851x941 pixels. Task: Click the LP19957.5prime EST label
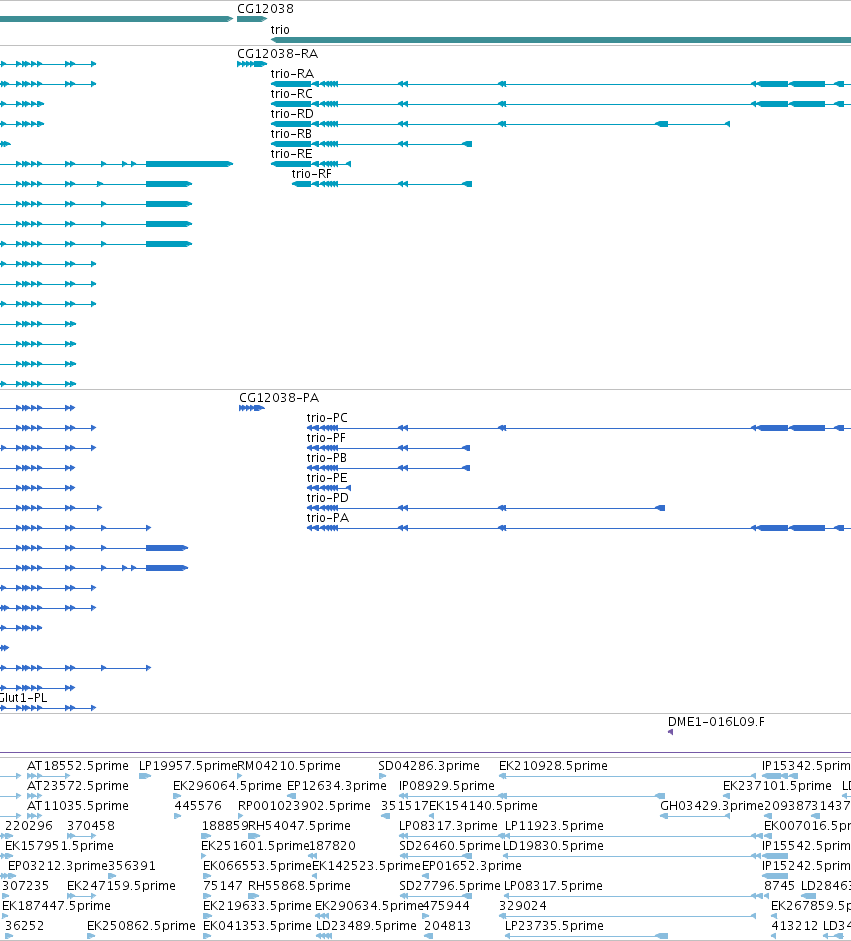[188, 766]
